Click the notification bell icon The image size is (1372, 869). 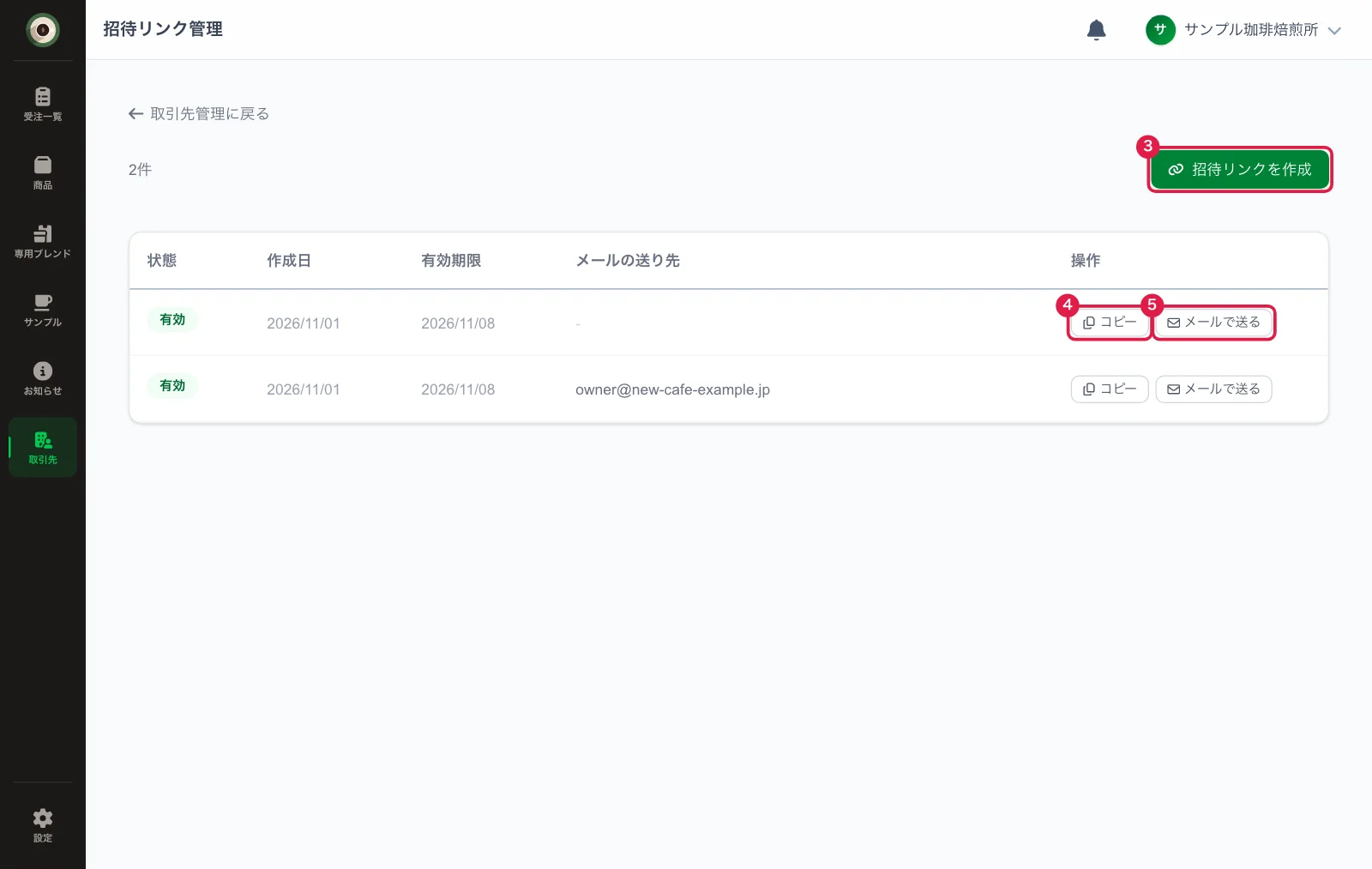[1096, 30]
